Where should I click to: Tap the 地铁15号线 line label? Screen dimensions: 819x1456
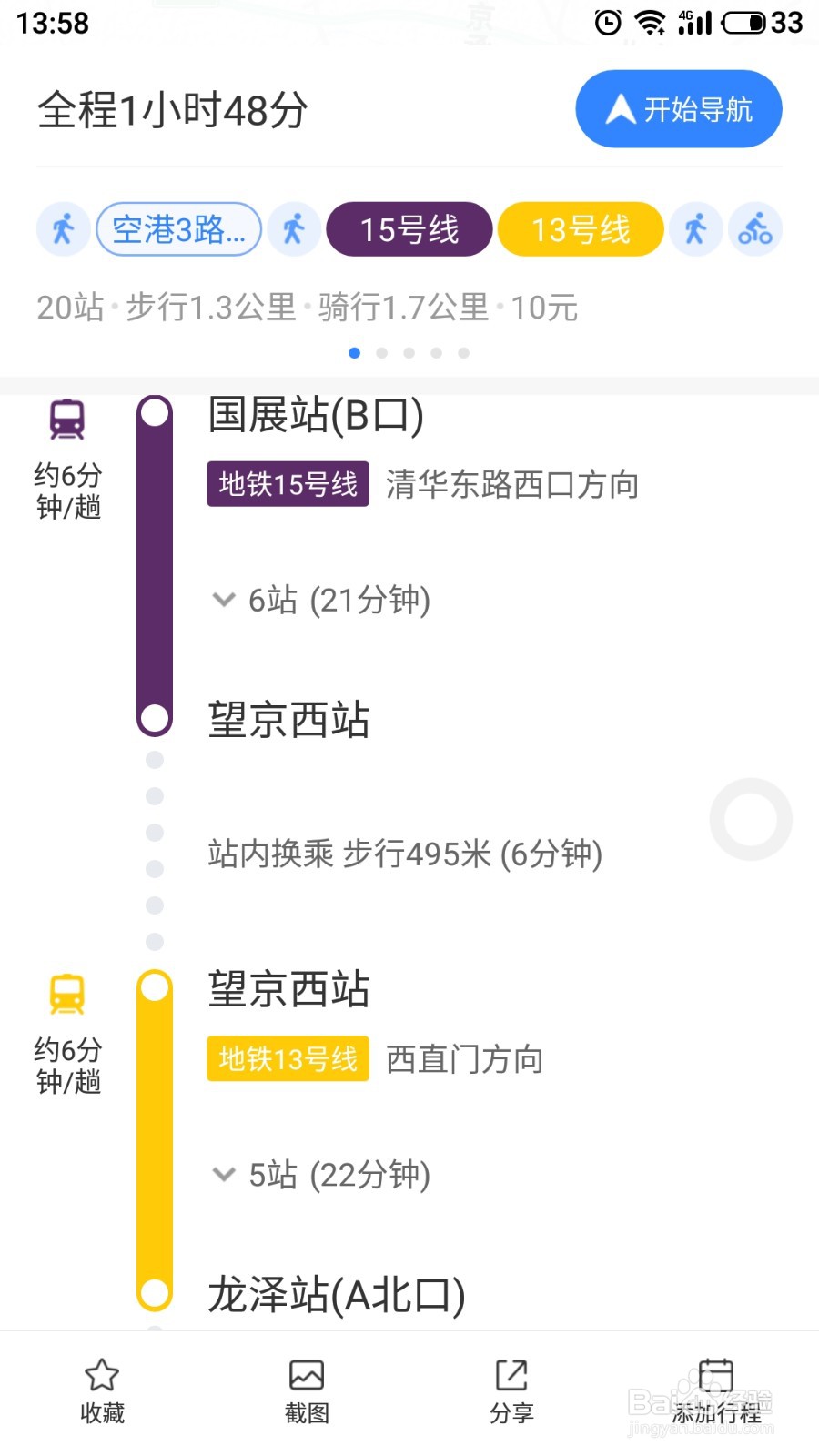[x=288, y=484]
